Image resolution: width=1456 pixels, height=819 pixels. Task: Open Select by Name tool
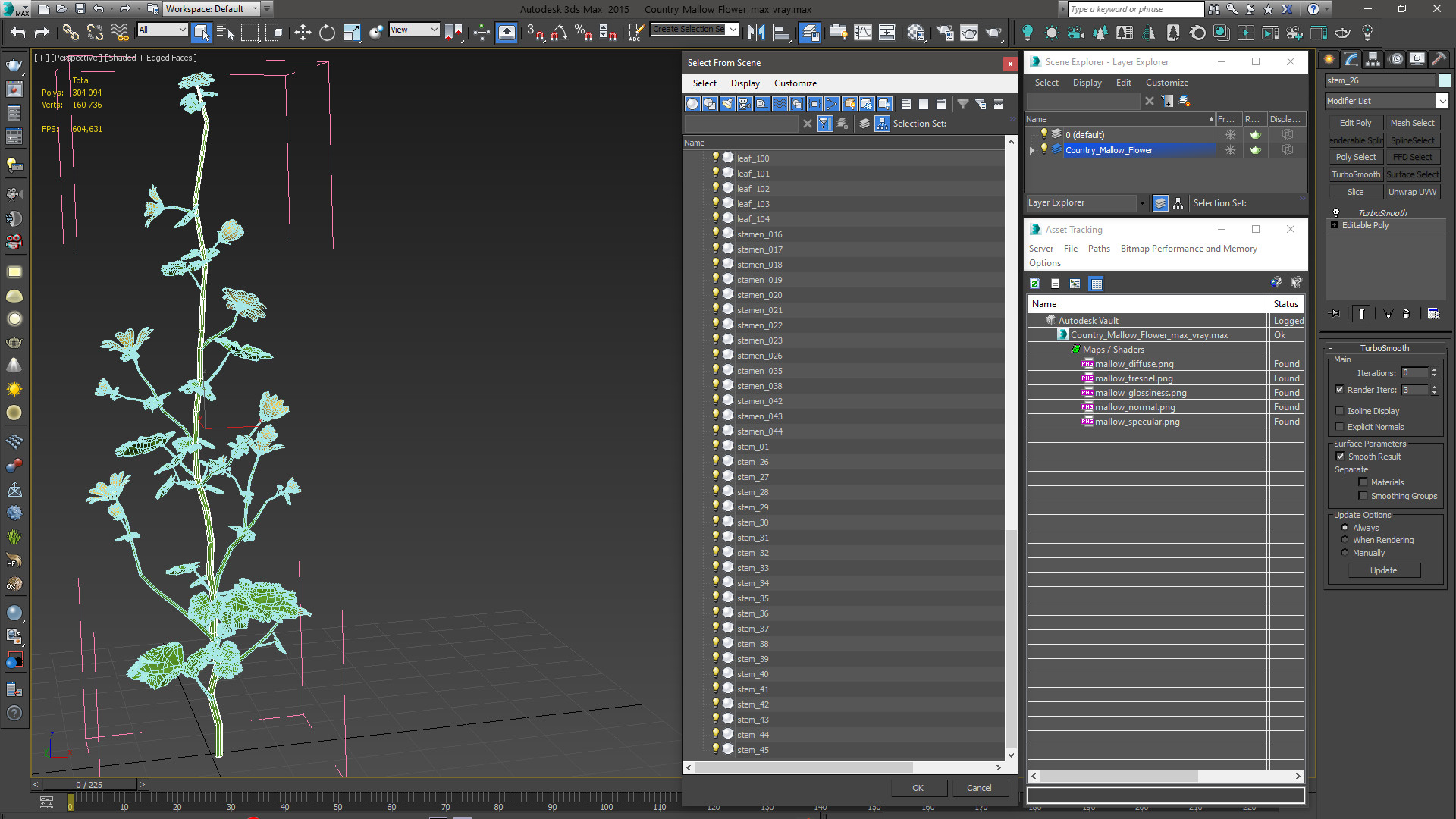tap(225, 32)
